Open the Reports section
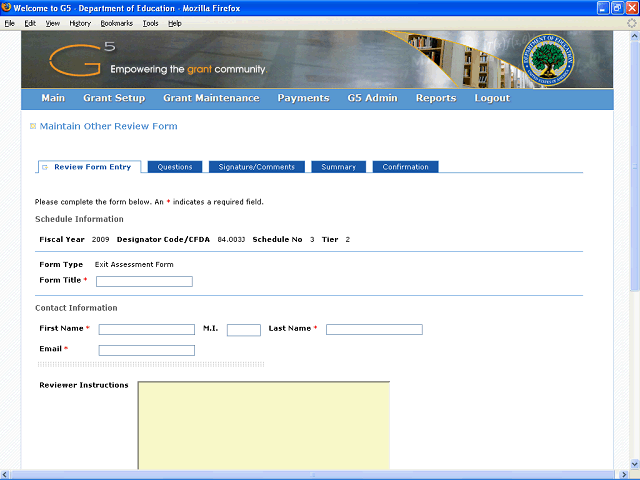 [x=436, y=98]
